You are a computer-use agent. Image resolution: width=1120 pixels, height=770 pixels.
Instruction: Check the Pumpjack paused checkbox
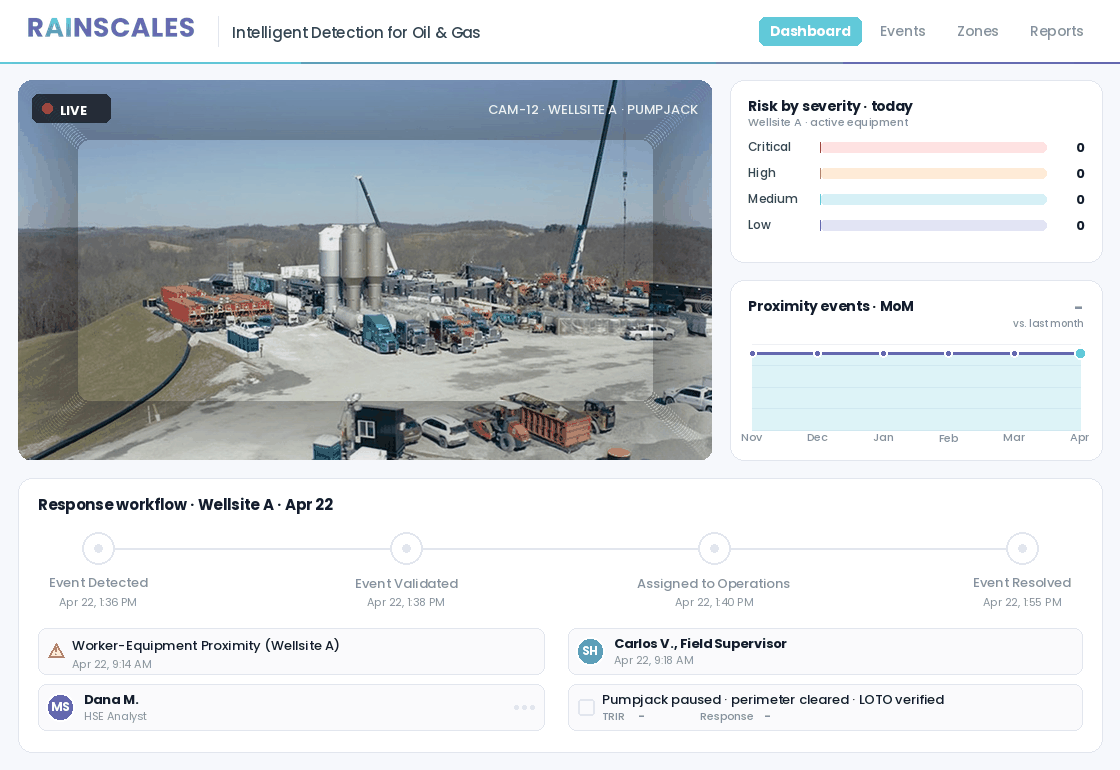click(586, 707)
